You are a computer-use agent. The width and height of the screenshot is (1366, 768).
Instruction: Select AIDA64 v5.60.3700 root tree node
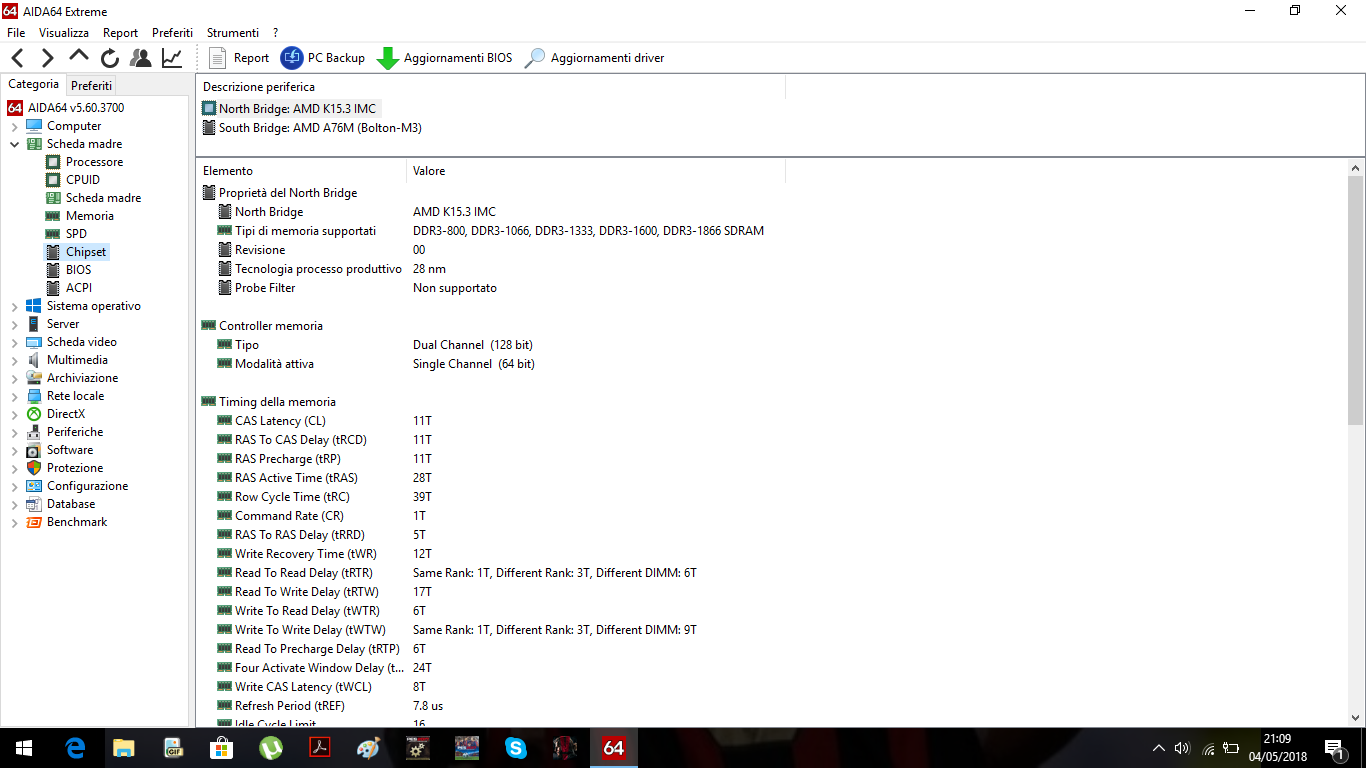pyautogui.click(x=66, y=108)
